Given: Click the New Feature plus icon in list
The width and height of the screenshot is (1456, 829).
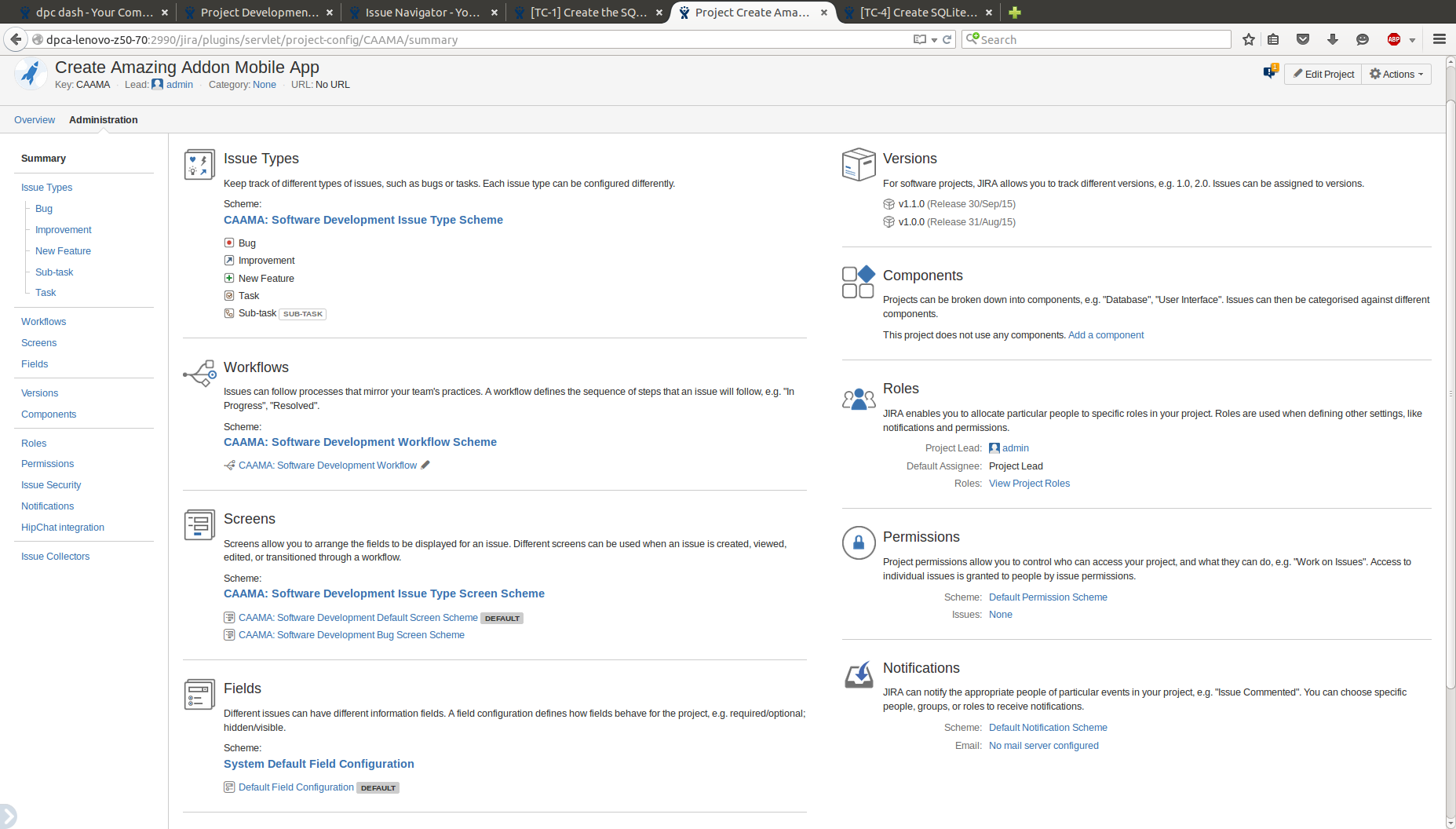Looking at the screenshot, I should coord(229,278).
